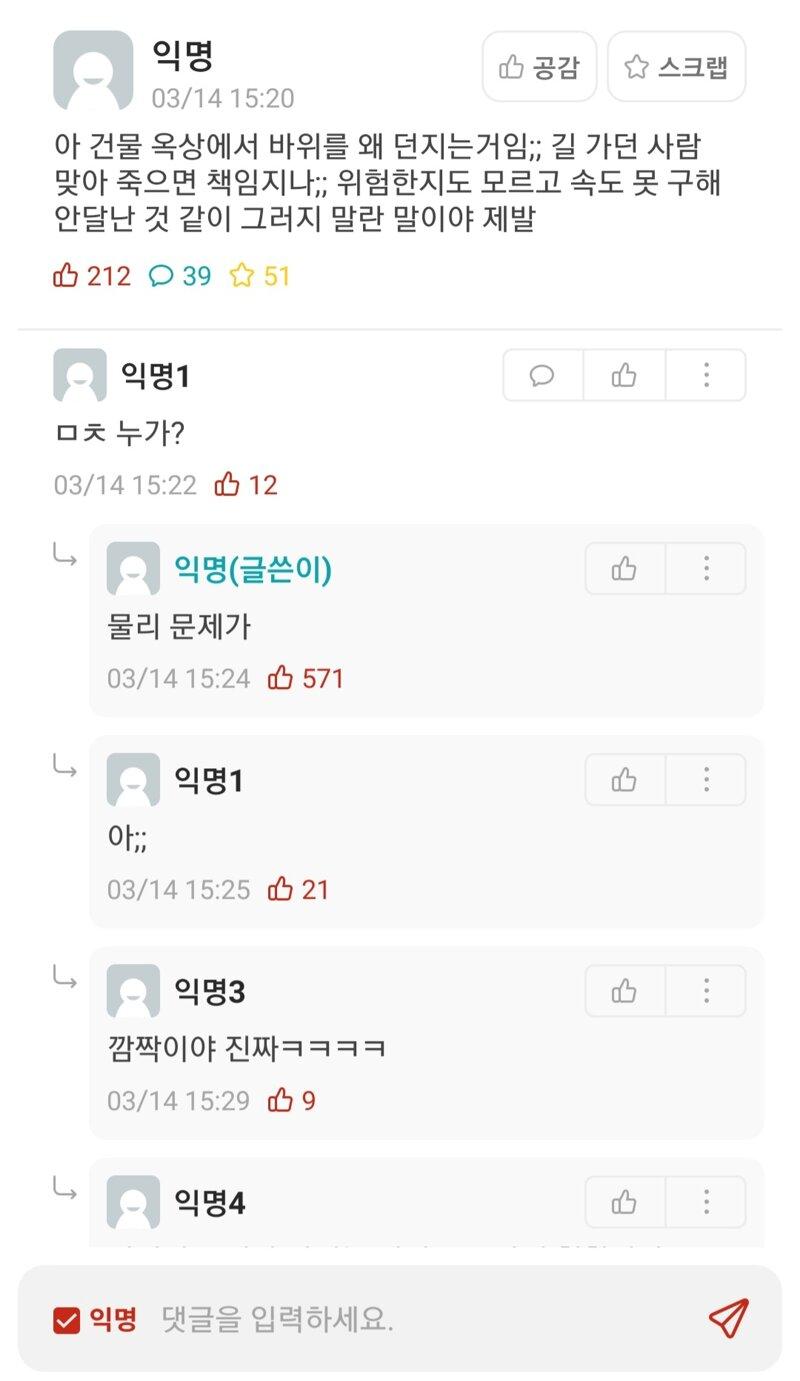The width and height of the screenshot is (800, 1381).
Task: Open more options on 익명4's reply
Action: [706, 1202]
